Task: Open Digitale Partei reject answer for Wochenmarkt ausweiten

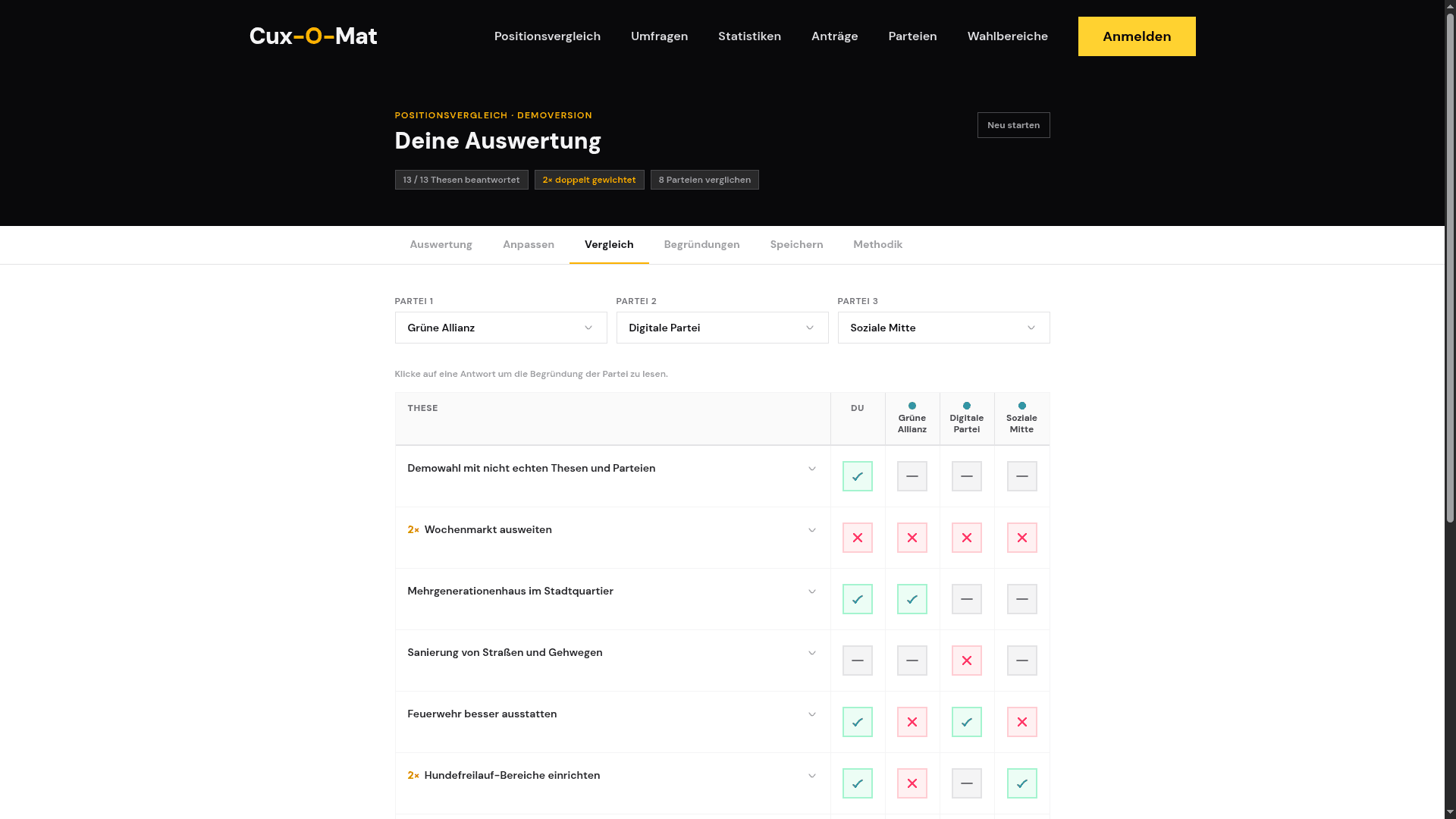Action: click(x=966, y=538)
